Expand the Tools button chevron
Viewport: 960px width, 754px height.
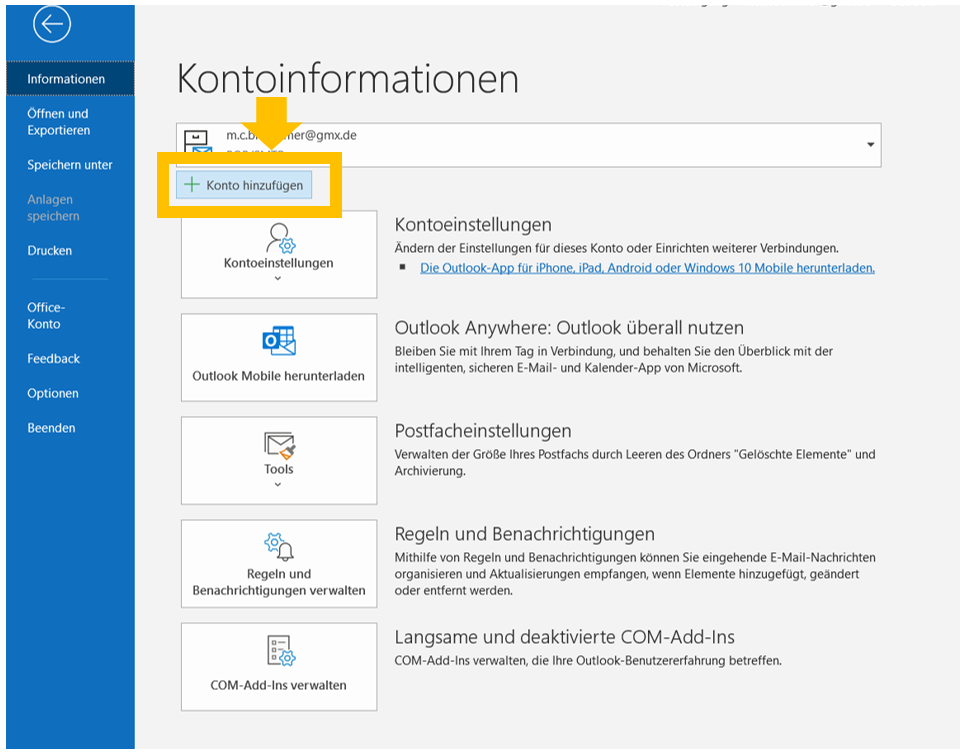pyautogui.click(x=278, y=485)
